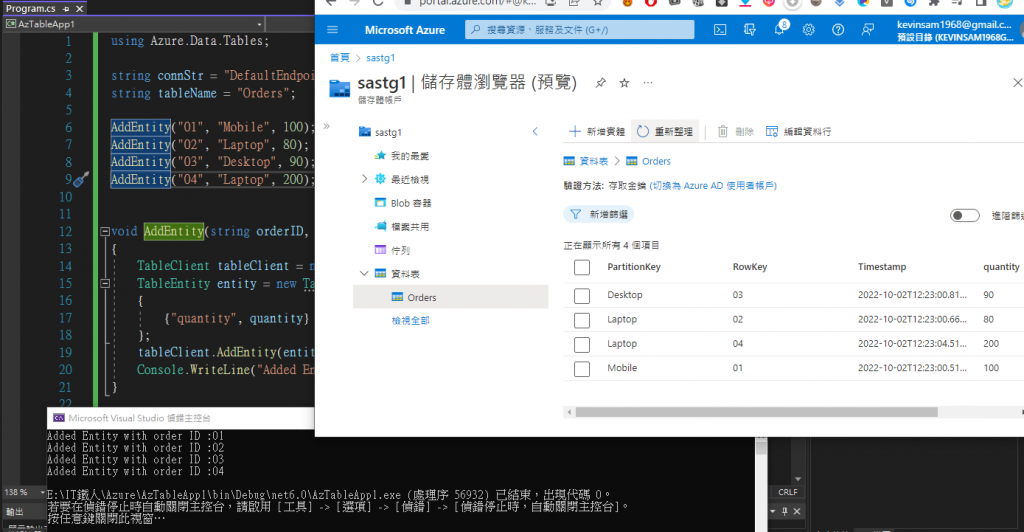Expand the recently viewed tree node
This screenshot has height=532, width=1024.
pos(364,179)
